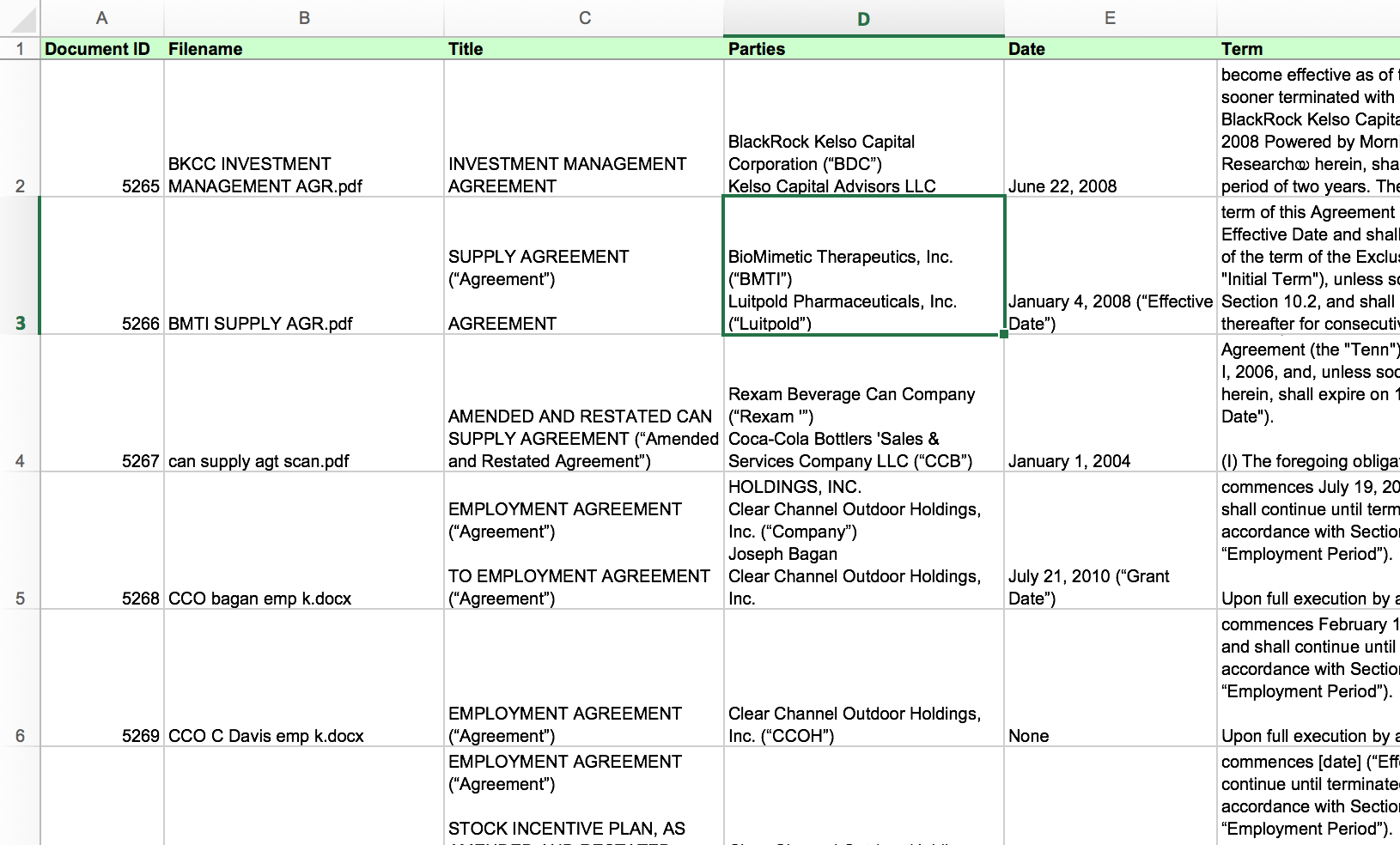Select 'BlackRock Kelso Capital Corporation' parties cell
1400x845 pixels.
pyautogui.click(x=864, y=129)
